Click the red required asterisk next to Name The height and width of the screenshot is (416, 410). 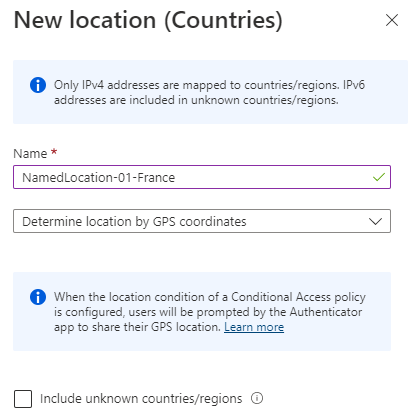(x=54, y=152)
